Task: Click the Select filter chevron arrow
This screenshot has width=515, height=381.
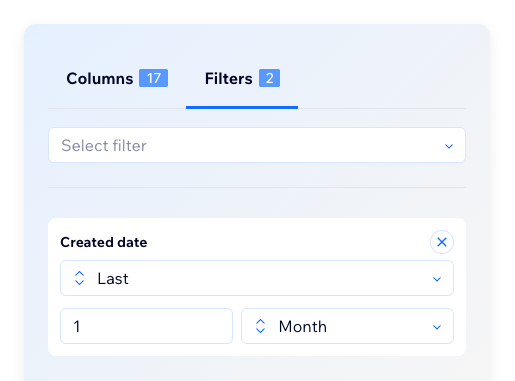Action: coord(449,146)
